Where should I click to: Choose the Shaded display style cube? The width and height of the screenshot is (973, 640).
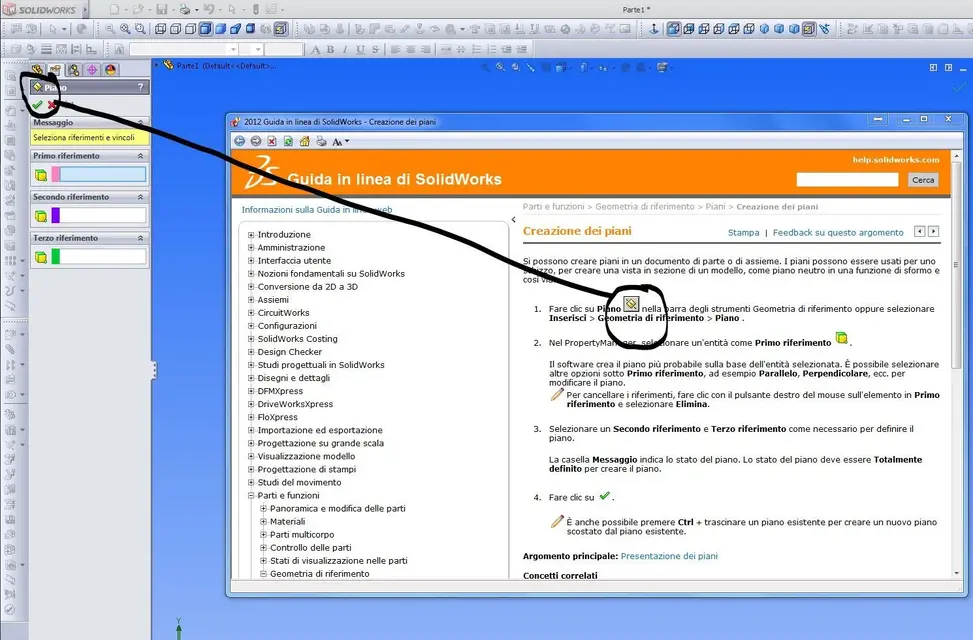pyautogui.click(x=220, y=29)
